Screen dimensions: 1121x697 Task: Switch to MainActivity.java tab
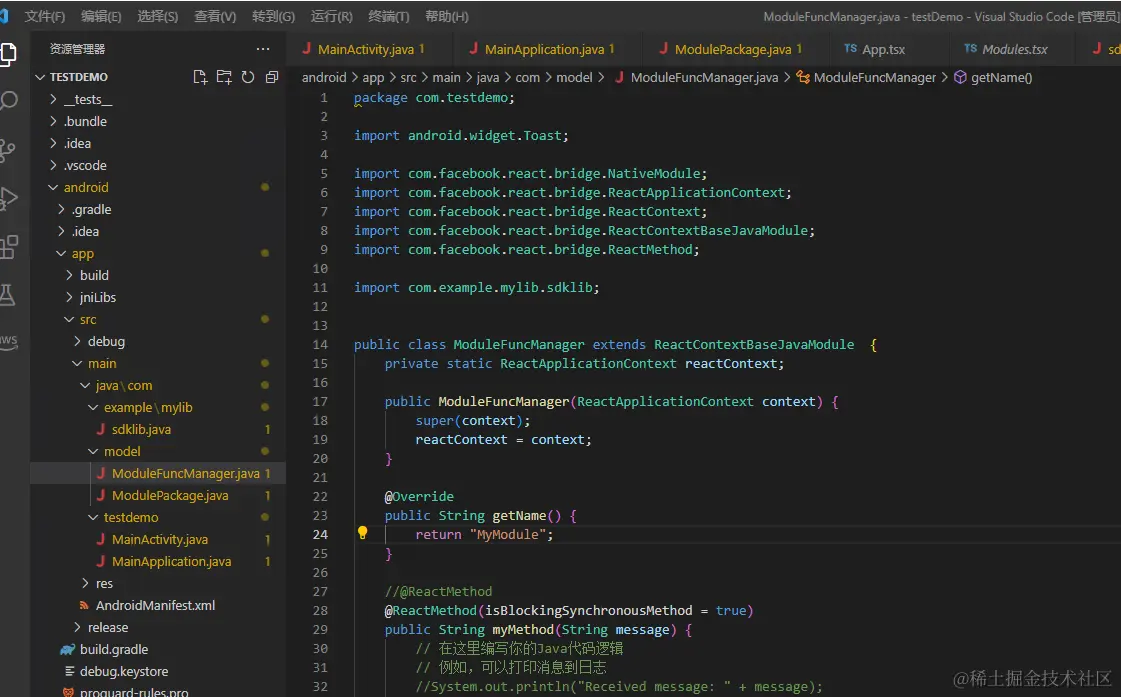pos(369,49)
